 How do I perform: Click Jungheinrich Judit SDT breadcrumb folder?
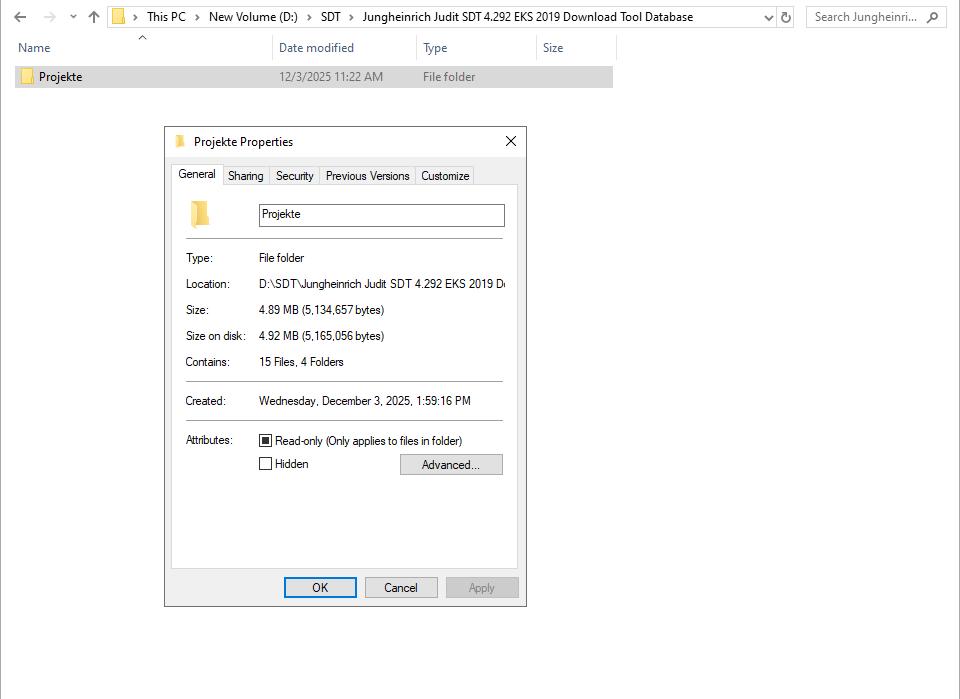point(528,17)
